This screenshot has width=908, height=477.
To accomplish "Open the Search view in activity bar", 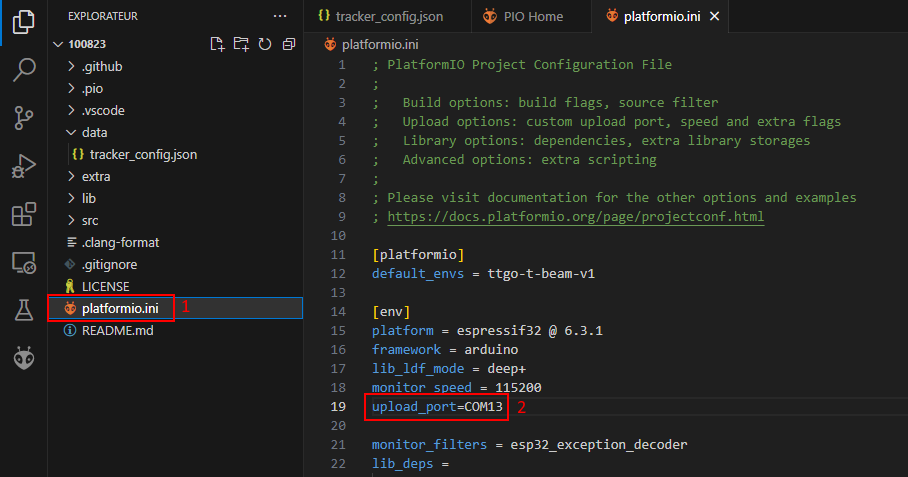I will 24,69.
